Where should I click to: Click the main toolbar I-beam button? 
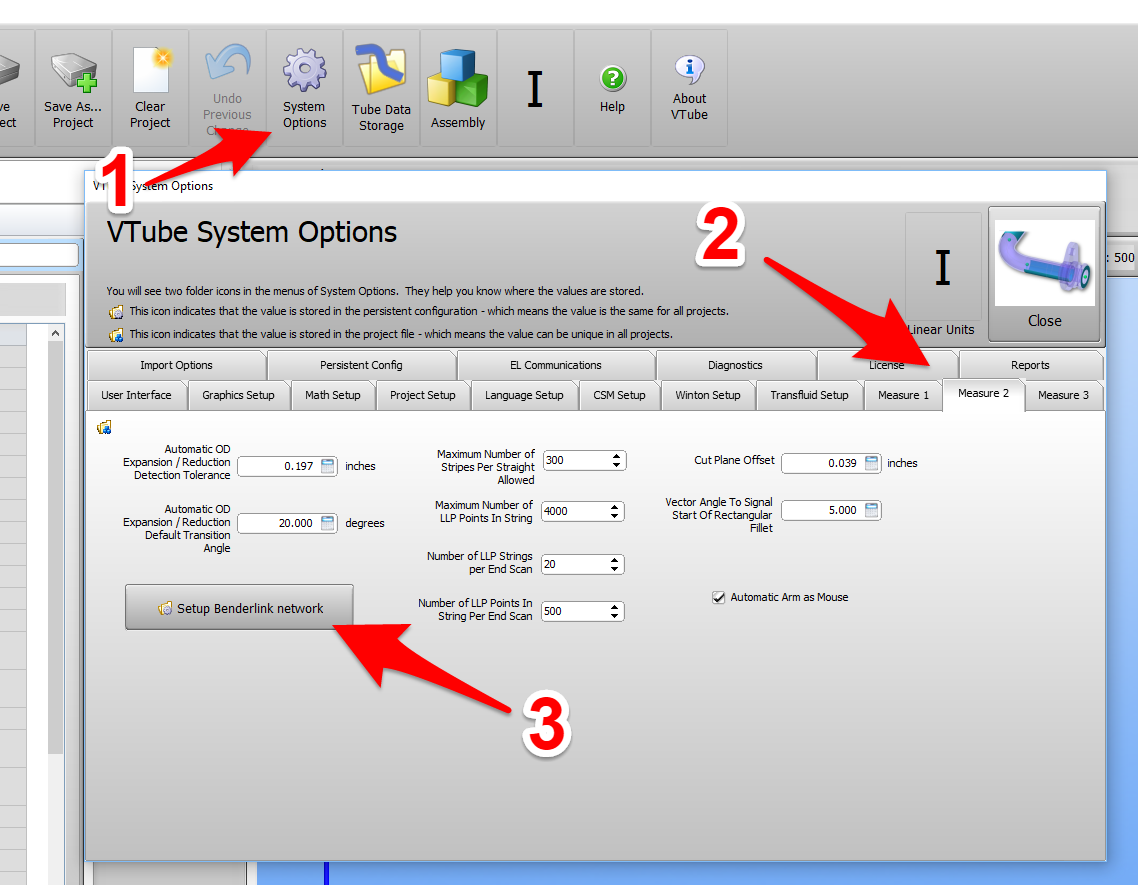coord(535,89)
